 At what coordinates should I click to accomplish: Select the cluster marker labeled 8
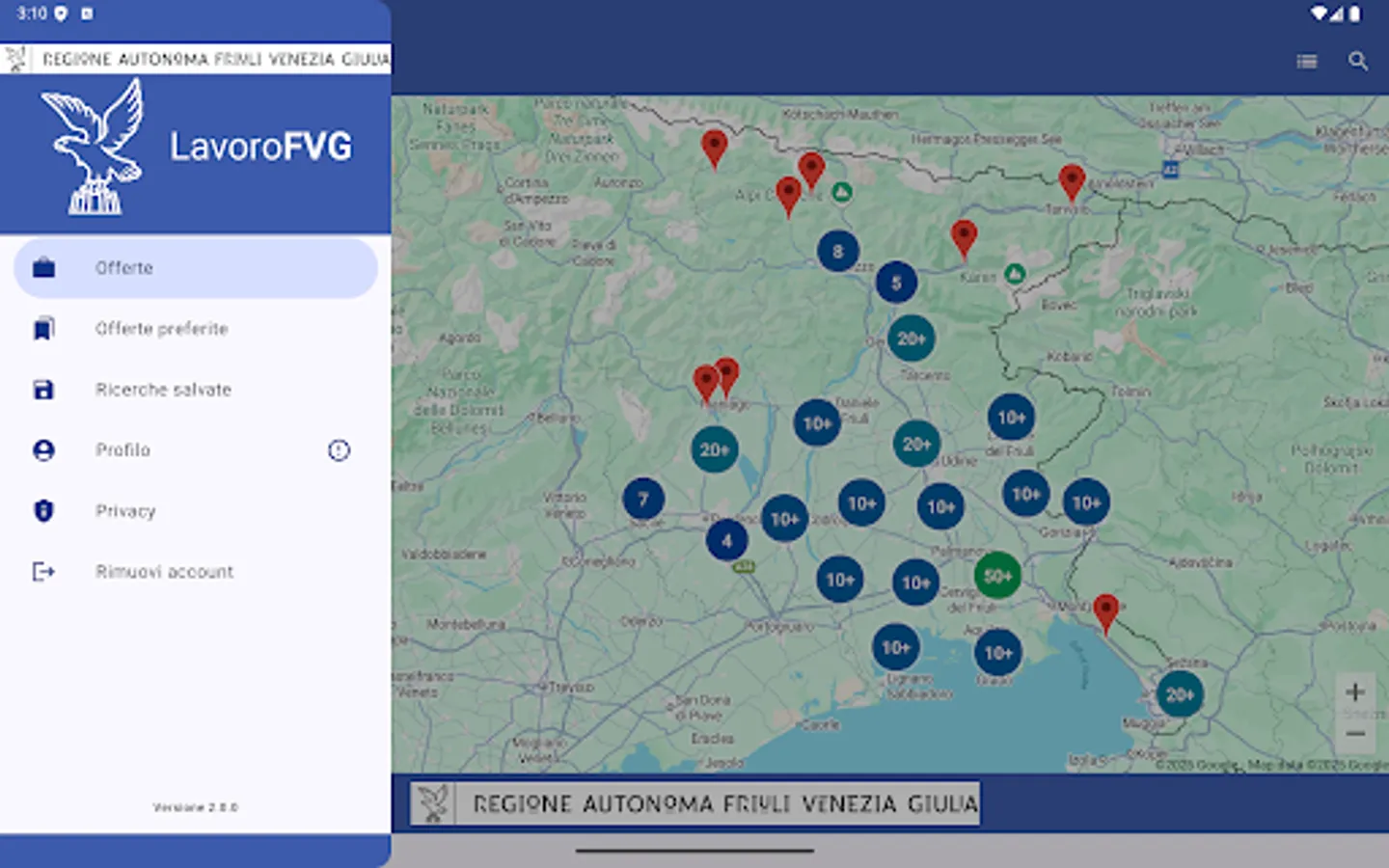click(x=838, y=252)
